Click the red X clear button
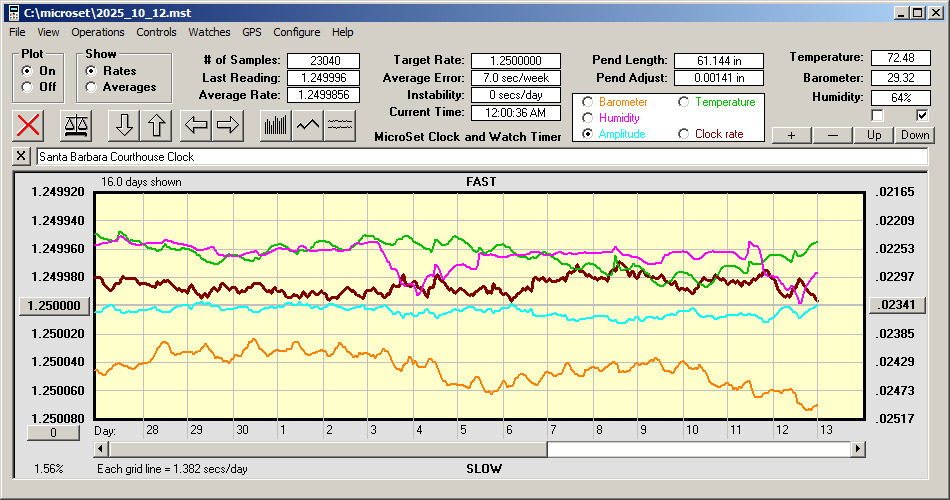This screenshot has width=950, height=500. (31, 125)
